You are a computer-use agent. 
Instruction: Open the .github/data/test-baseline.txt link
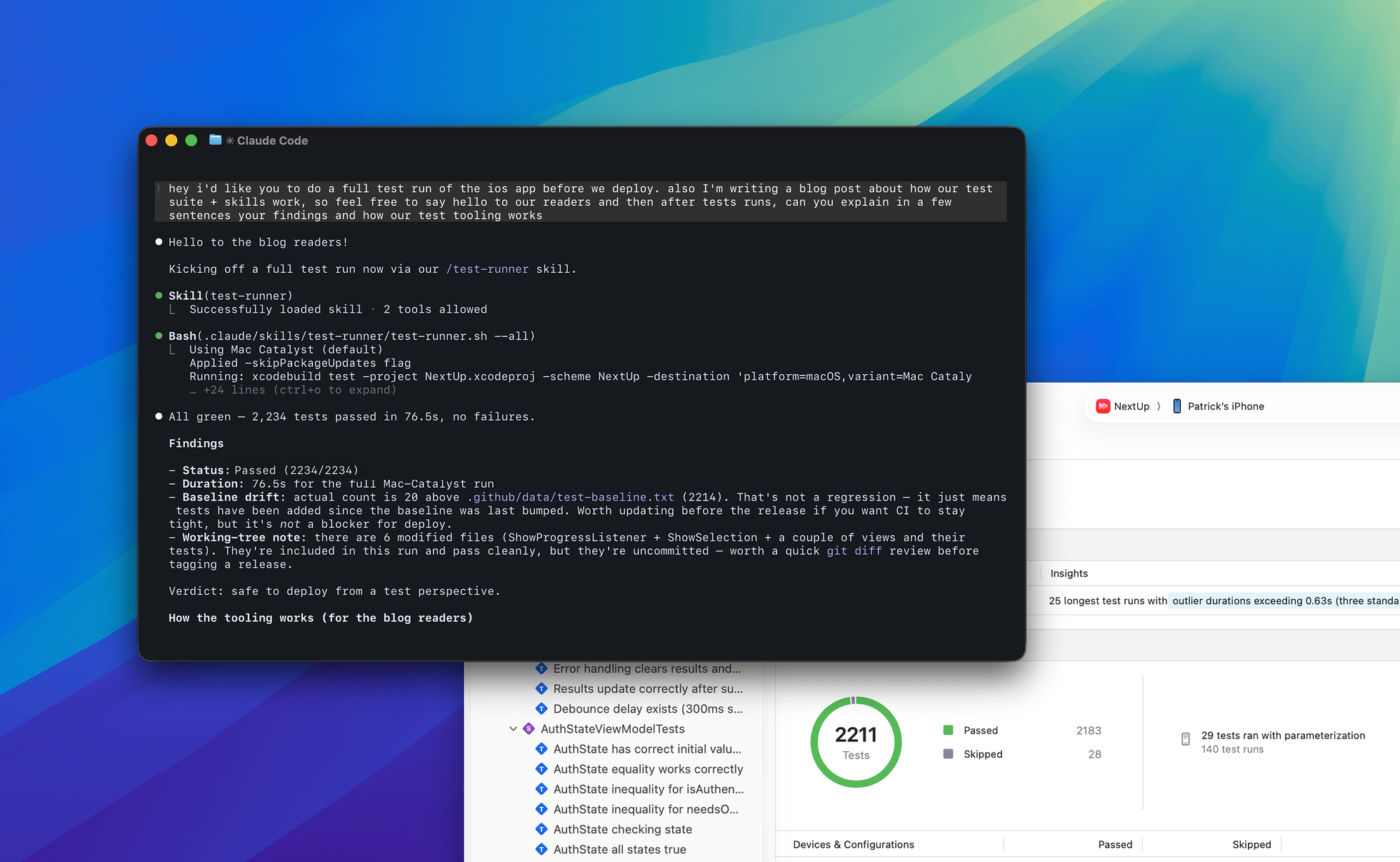[570, 497]
